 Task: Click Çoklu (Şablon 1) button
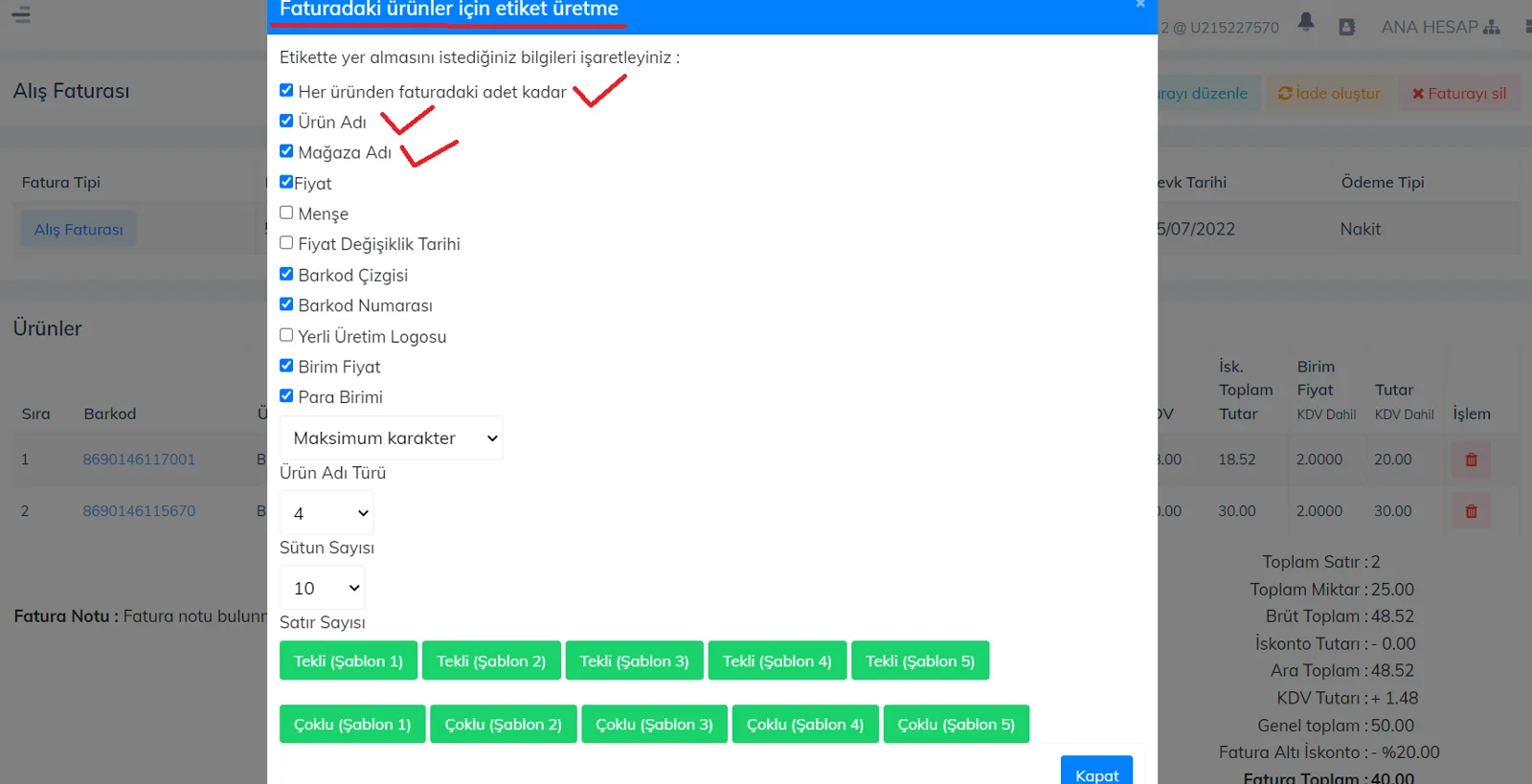[352, 724]
